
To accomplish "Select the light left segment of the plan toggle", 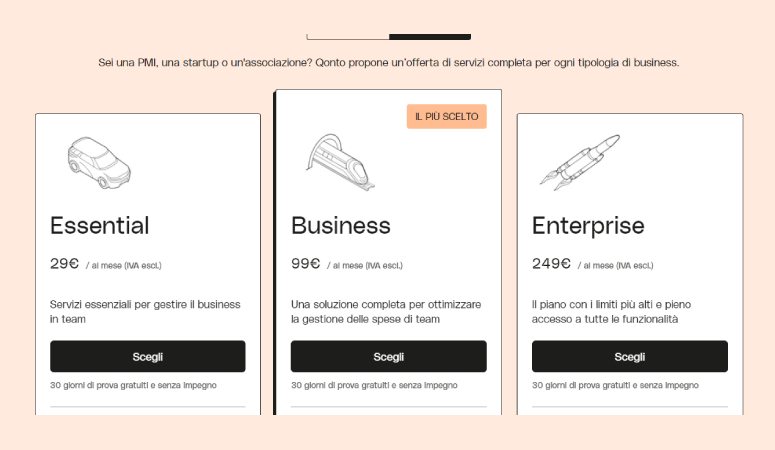I will tap(347, 37).
